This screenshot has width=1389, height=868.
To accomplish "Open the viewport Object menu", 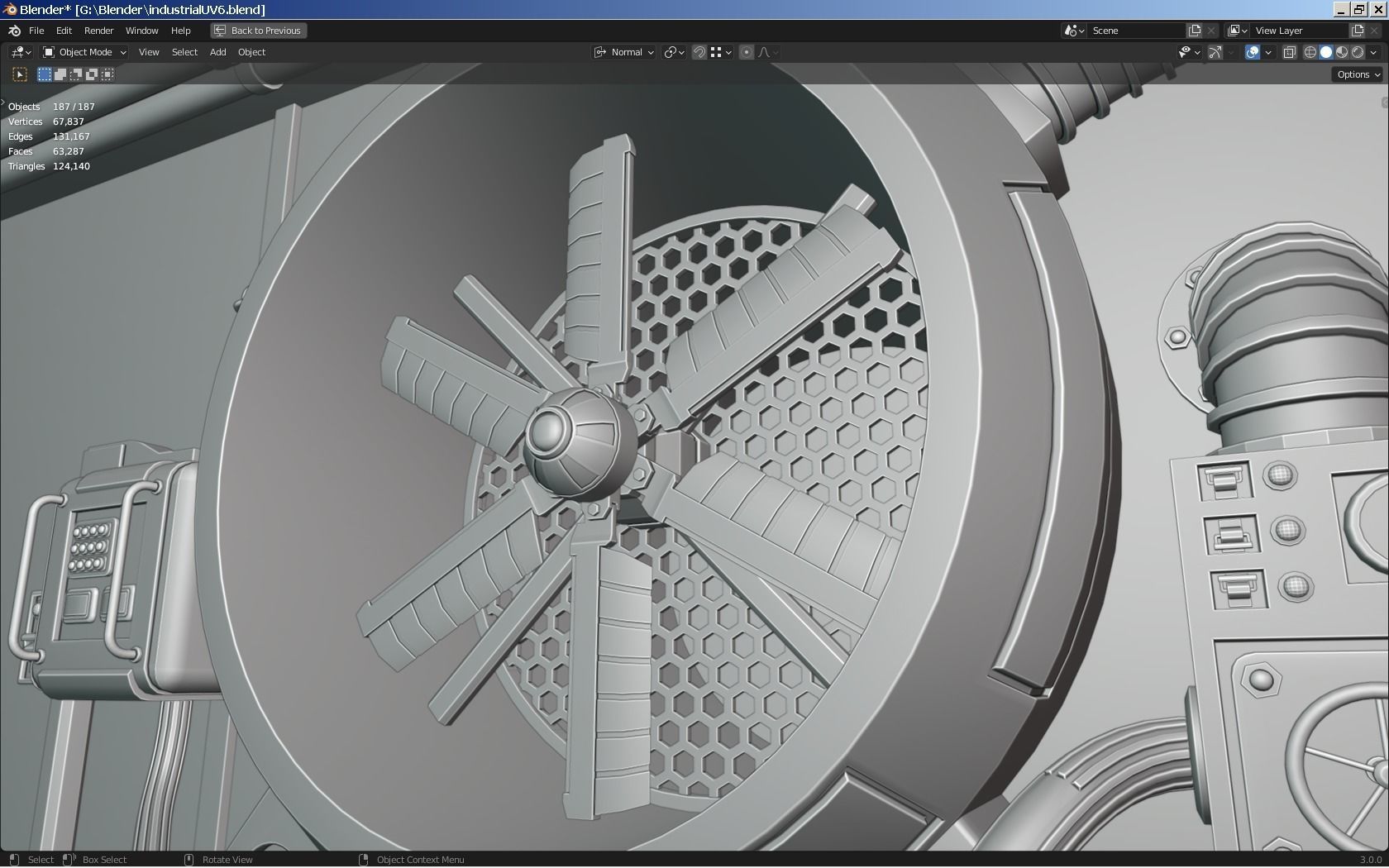I will [x=251, y=52].
